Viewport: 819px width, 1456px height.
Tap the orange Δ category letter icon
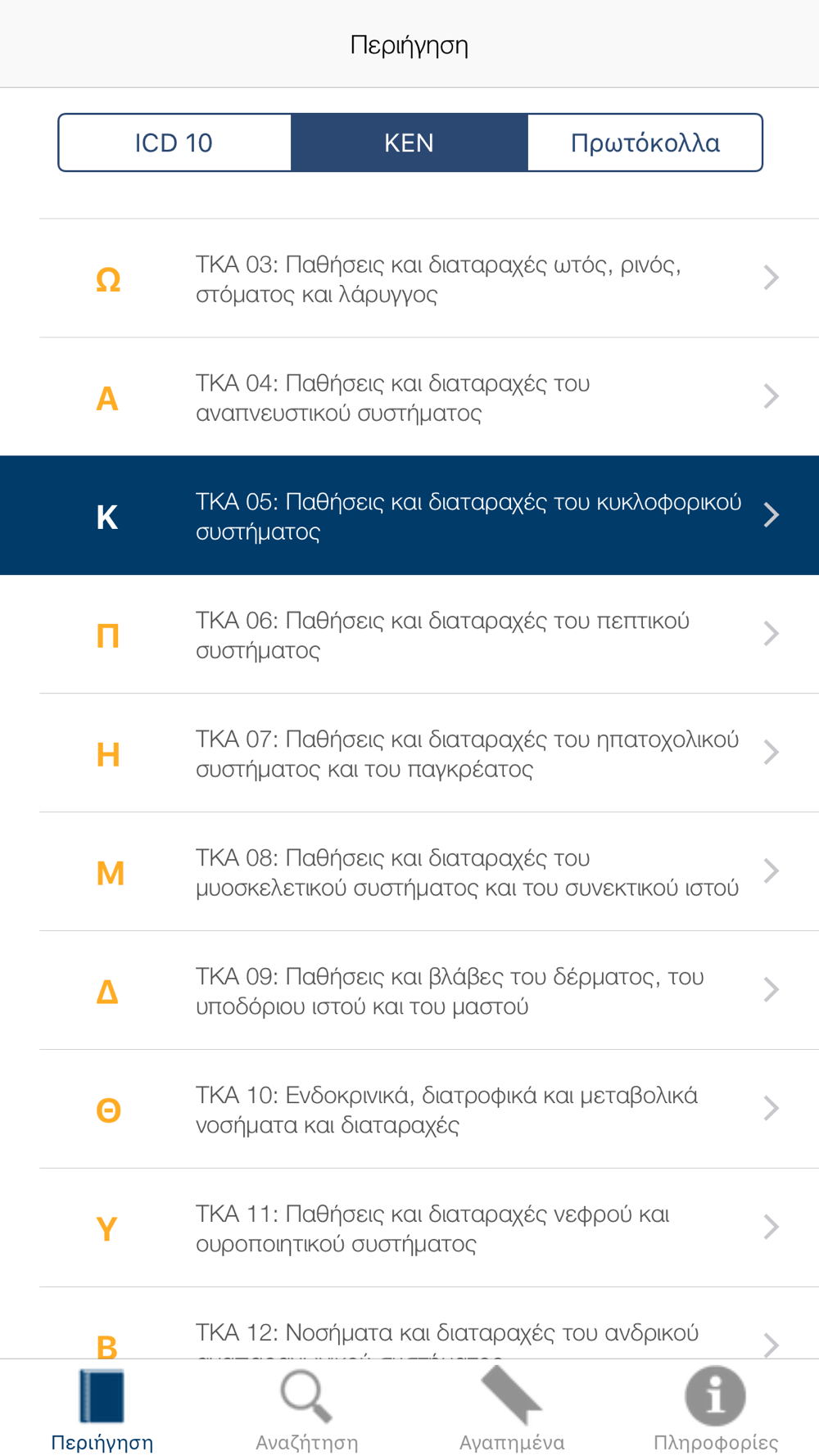[108, 992]
